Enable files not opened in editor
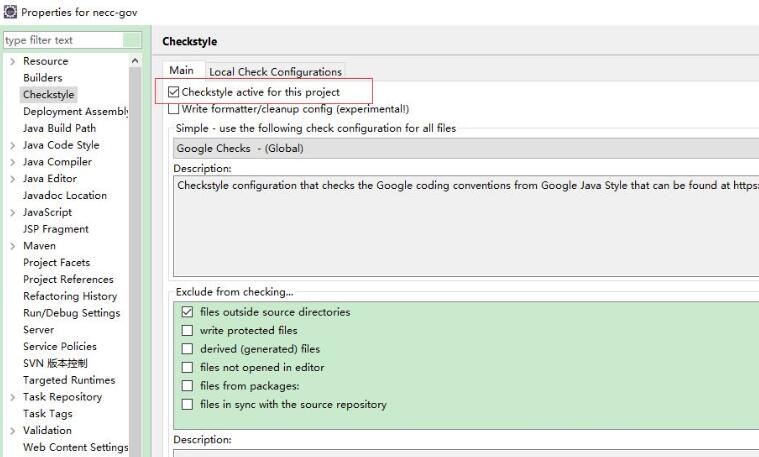This screenshot has height=457, width=759. tap(187, 367)
